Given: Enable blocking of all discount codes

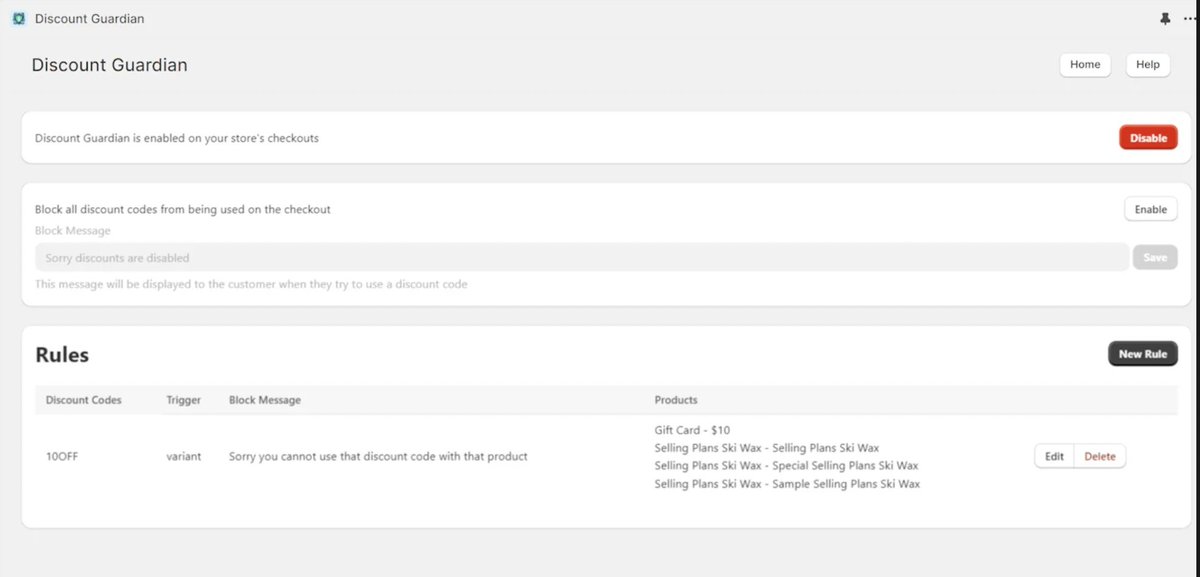Looking at the screenshot, I should pos(1151,210).
